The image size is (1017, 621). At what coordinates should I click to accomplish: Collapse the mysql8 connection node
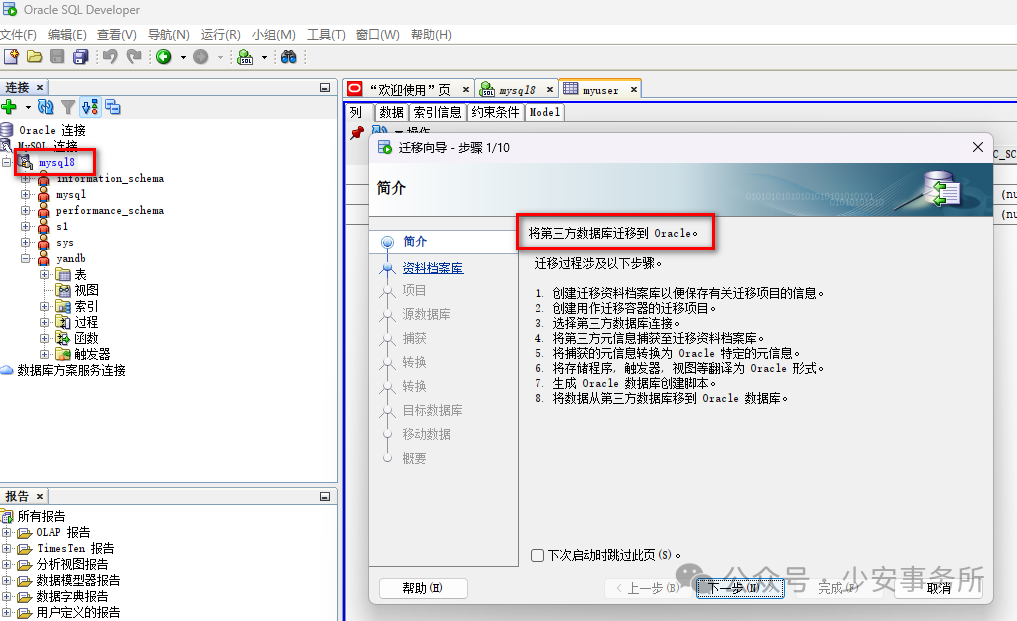(x=6, y=162)
